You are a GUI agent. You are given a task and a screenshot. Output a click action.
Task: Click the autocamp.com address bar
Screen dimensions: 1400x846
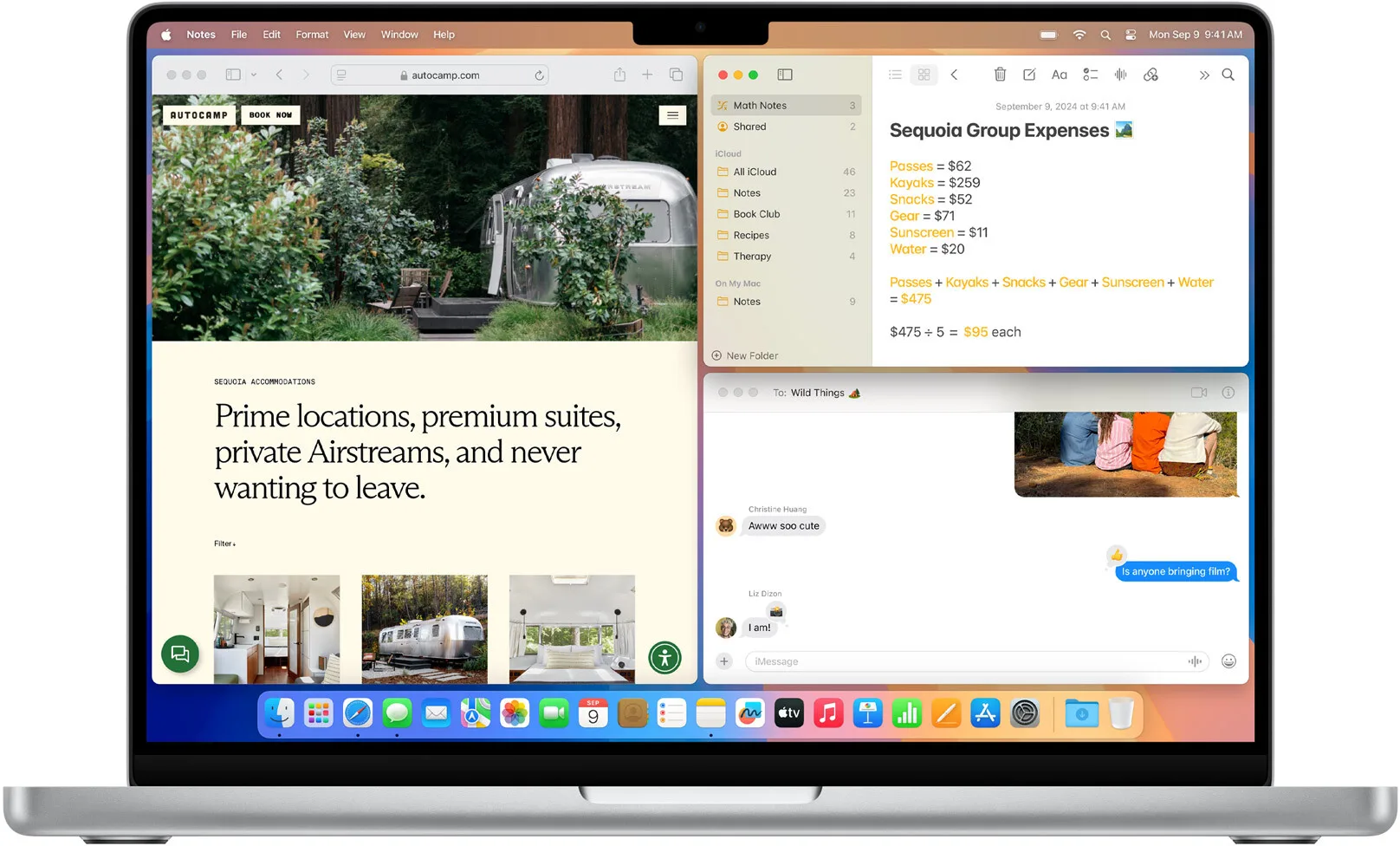pyautogui.click(x=440, y=75)
